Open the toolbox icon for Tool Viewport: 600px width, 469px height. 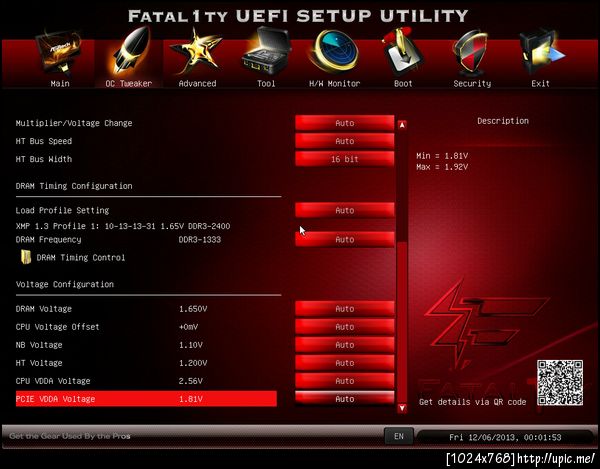tap(266, 52)
